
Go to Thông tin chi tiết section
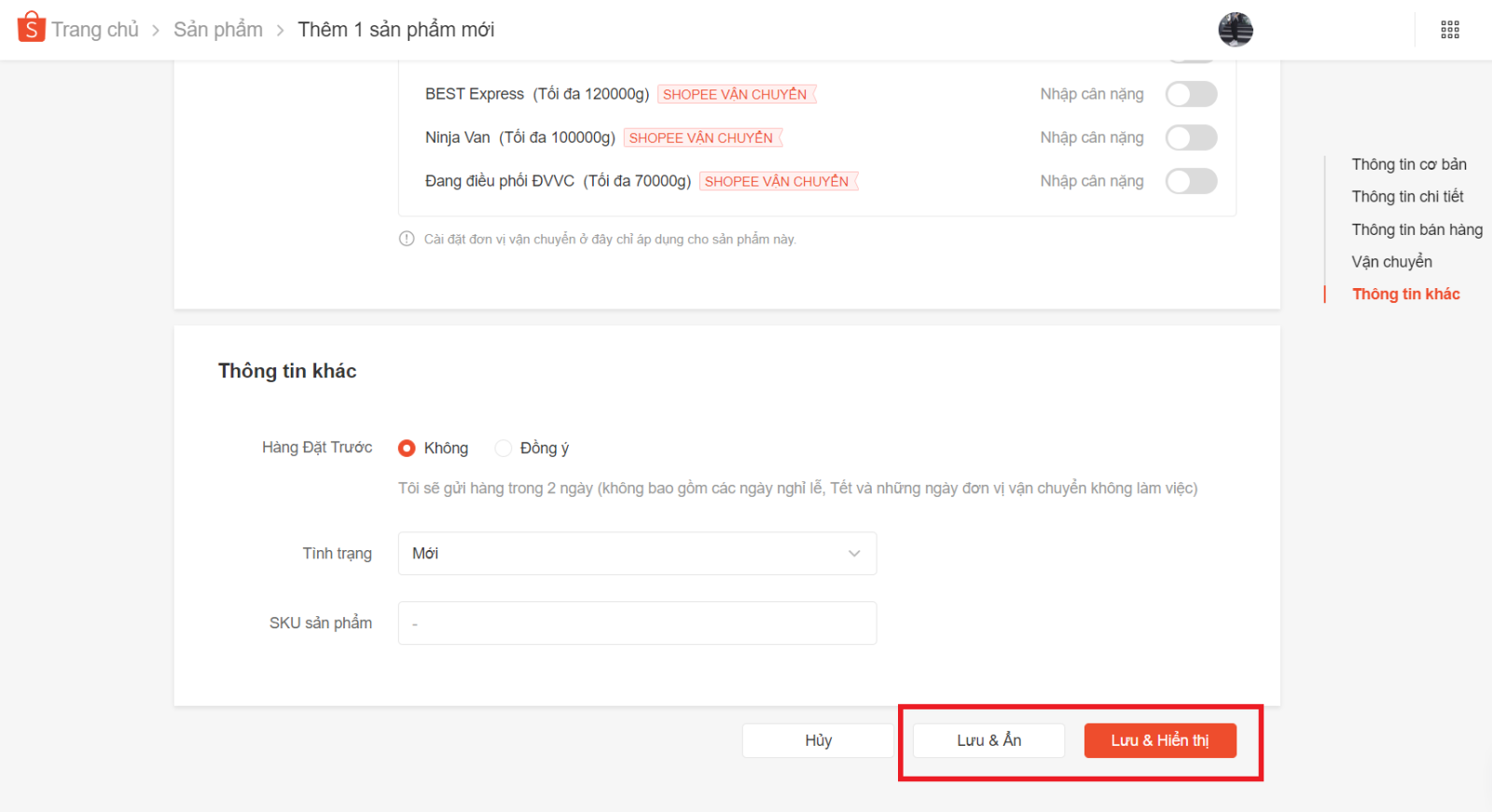pos(1407,197)
